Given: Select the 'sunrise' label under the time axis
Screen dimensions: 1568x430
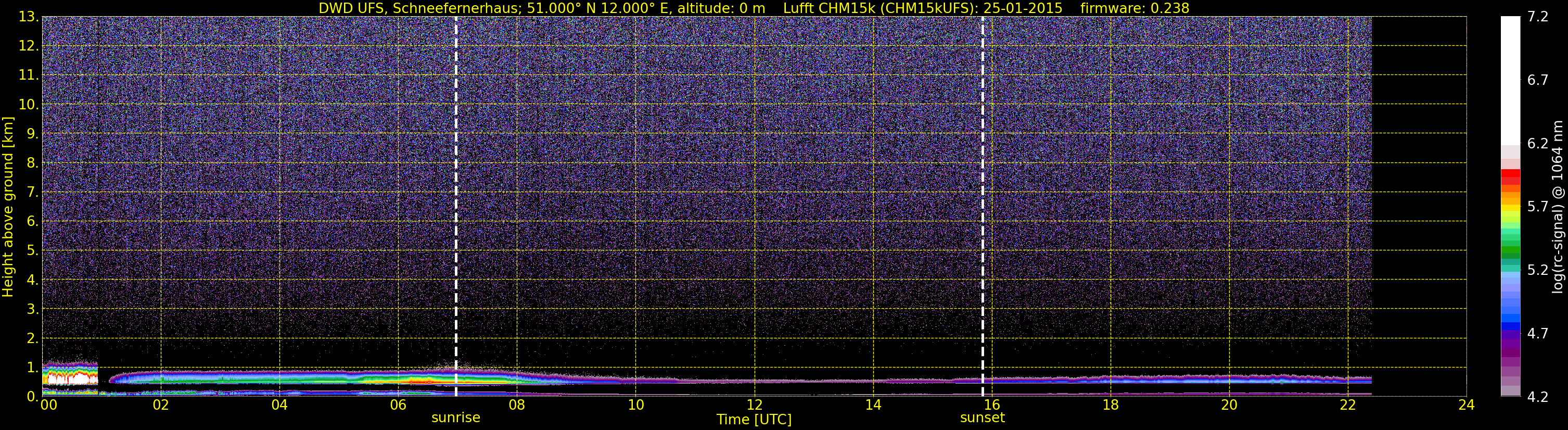Looking at the screenshot, I should point(455,418).
